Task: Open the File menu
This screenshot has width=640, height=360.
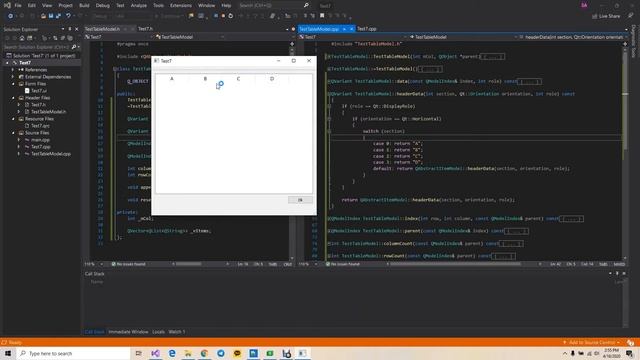Action: (18, 5)
